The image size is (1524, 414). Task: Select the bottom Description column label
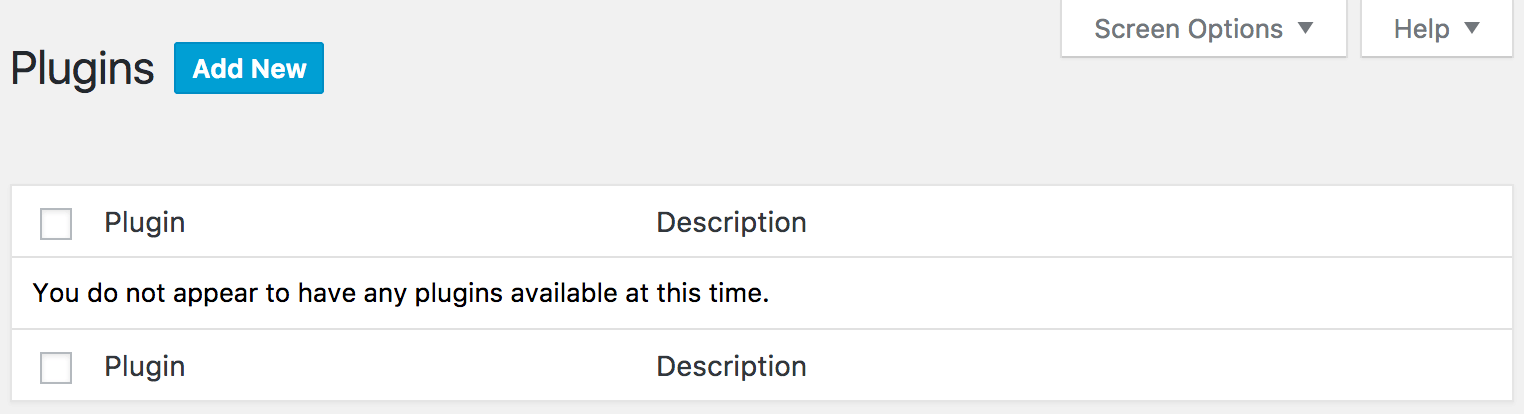731,367
